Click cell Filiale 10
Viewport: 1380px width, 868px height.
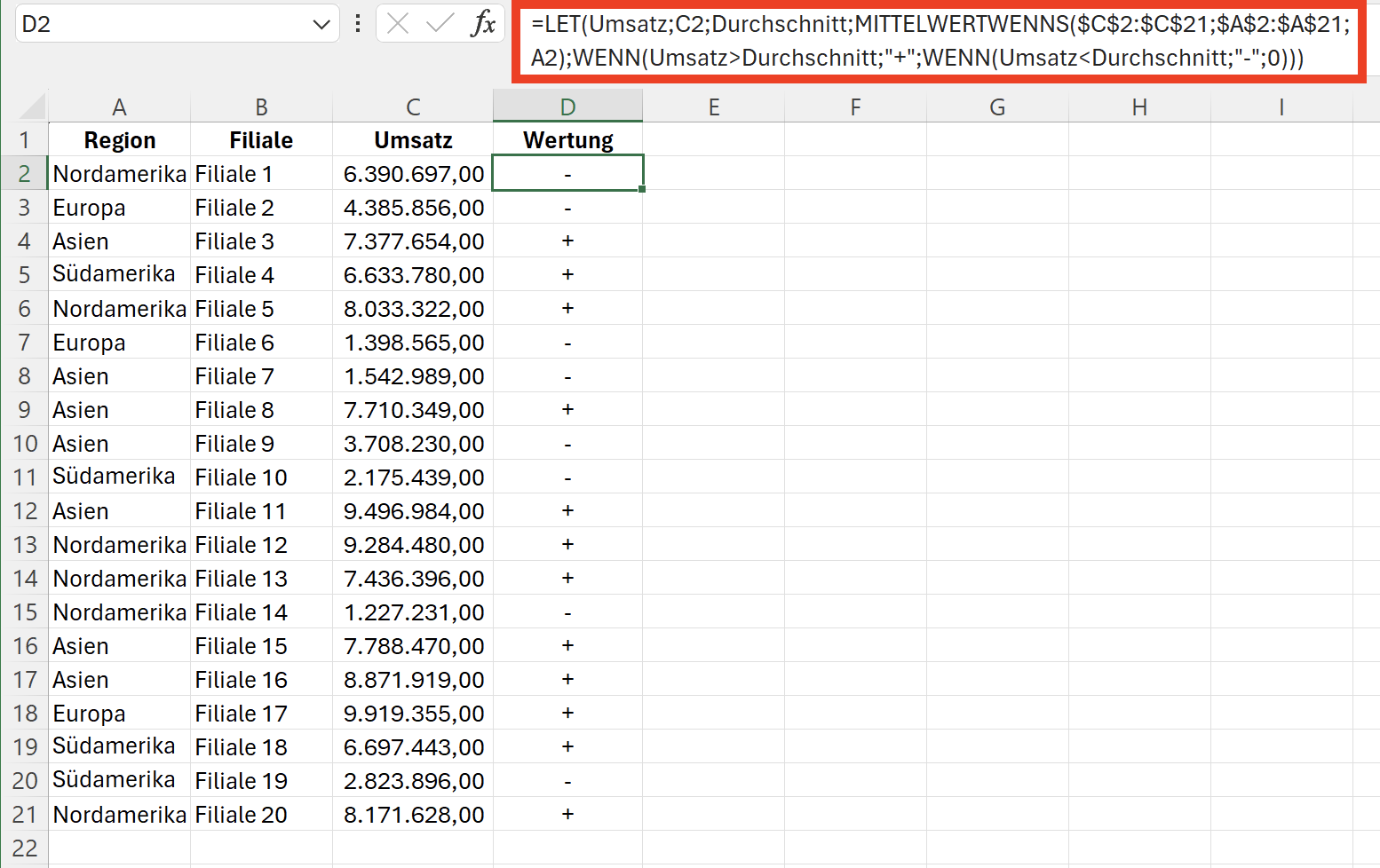click(x=261, y=477)
